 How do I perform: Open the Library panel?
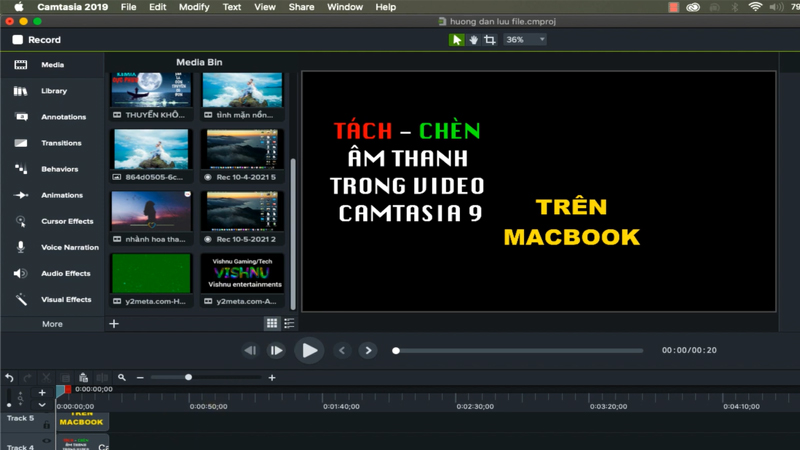pos(52,91)
